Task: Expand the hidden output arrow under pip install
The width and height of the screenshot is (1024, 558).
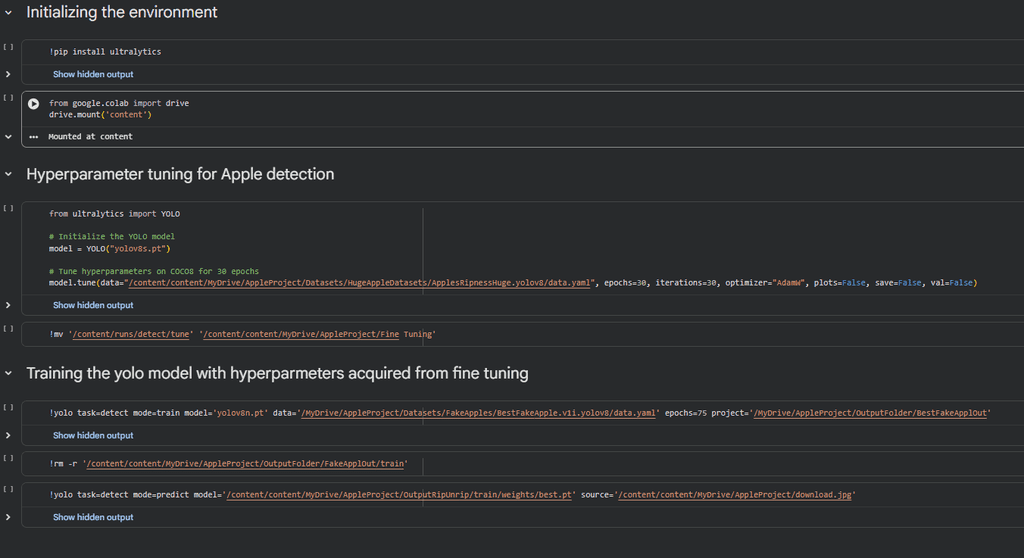Action: tap(8, 74)
